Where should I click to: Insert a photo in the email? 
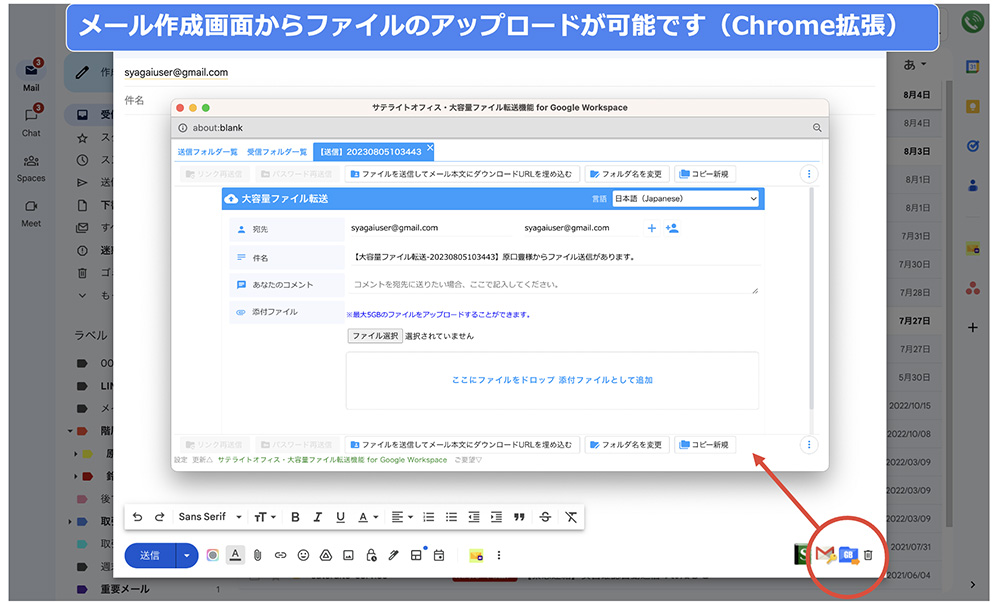pyautogui.click(x=348, y=555)
